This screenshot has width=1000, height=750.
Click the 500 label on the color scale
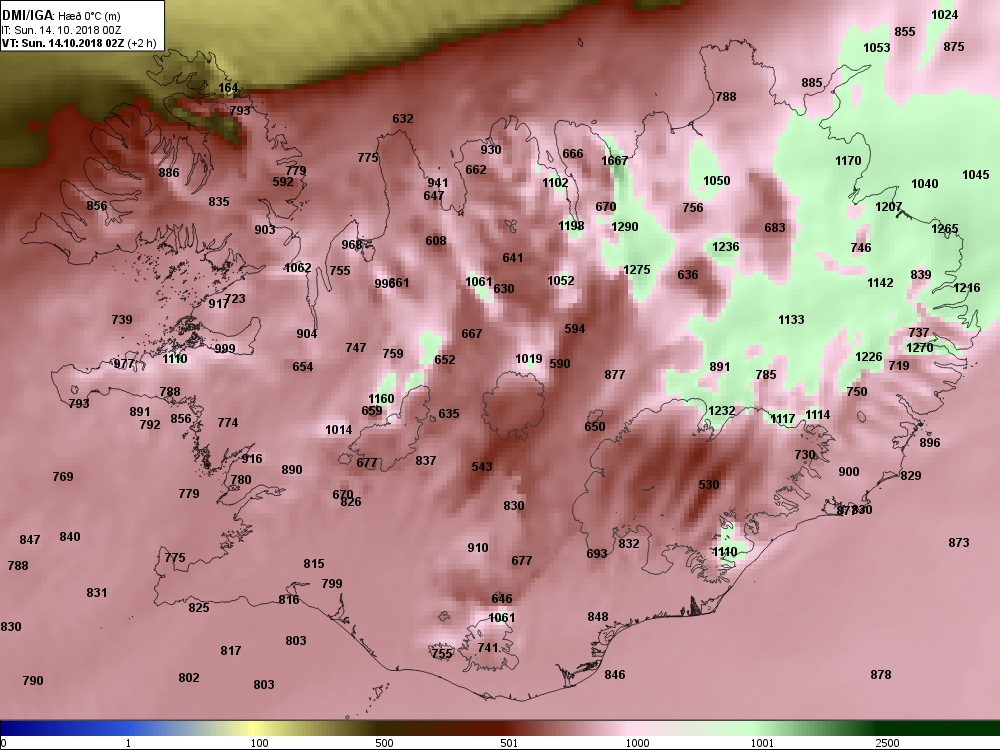click(x=384, y=743)
